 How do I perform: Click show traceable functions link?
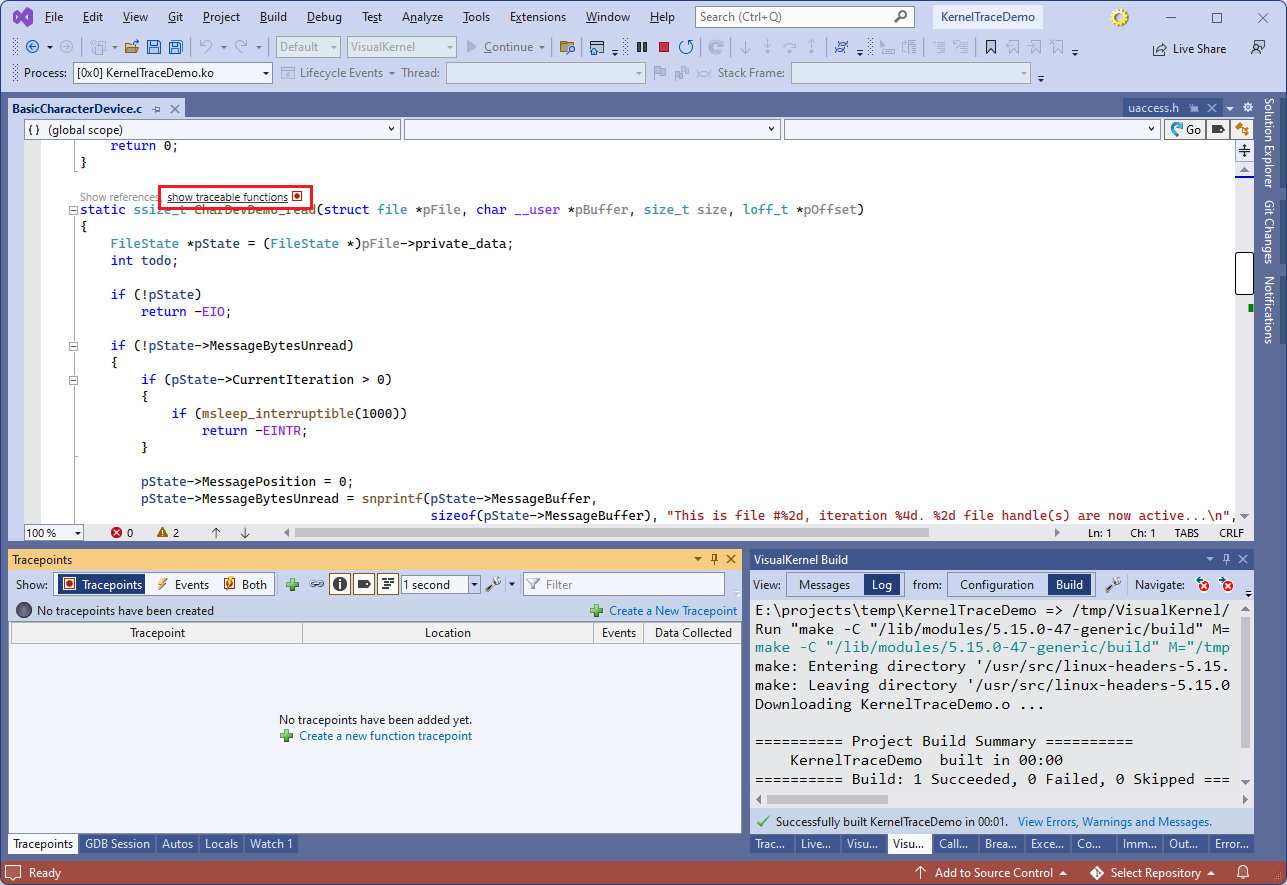227,197
